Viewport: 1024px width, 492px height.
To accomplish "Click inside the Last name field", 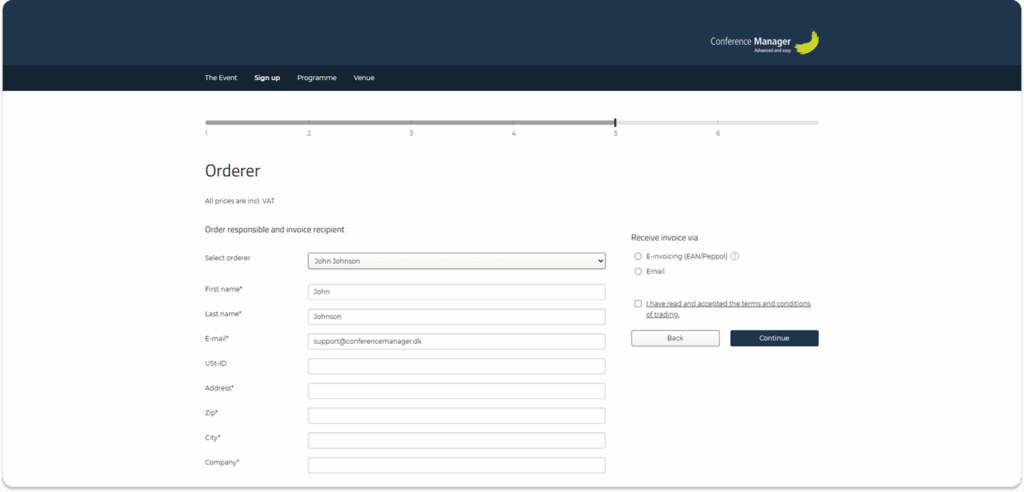I will (x=456, y=317).
